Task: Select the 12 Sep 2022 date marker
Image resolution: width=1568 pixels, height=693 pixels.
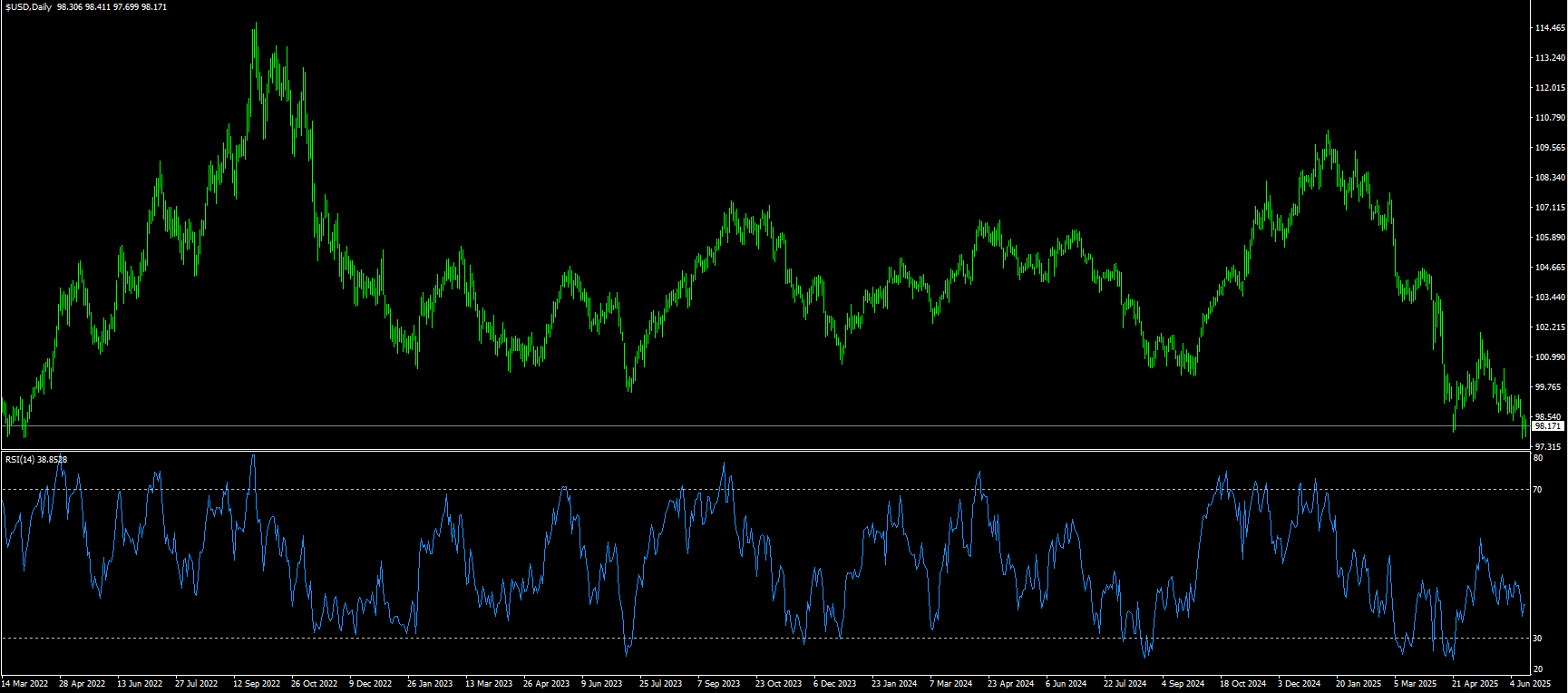Action: coord(257,684)
